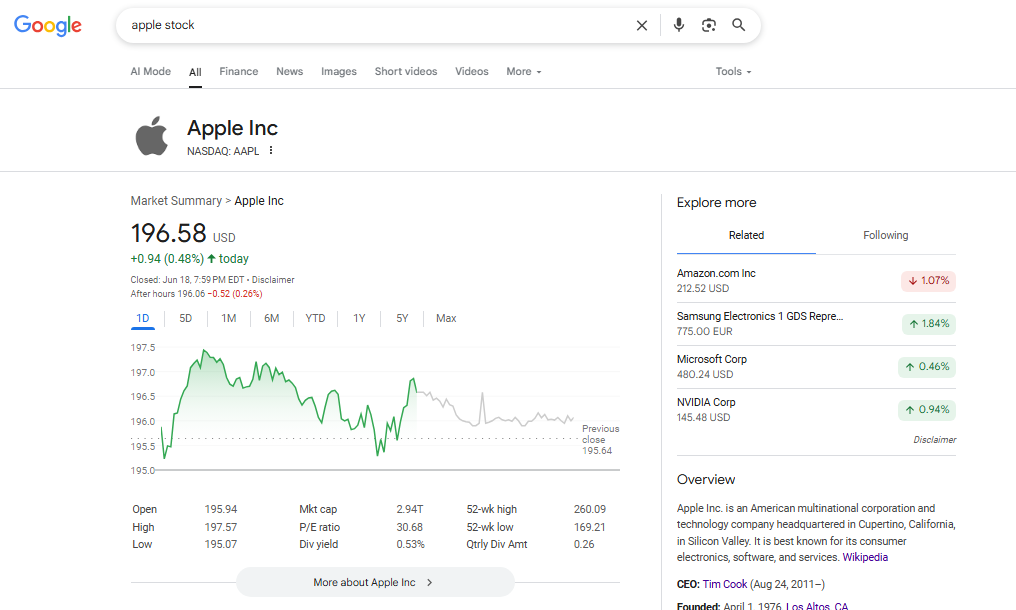
Task: Click the 52-wk low value 169.21
Action: pos(590,528)
